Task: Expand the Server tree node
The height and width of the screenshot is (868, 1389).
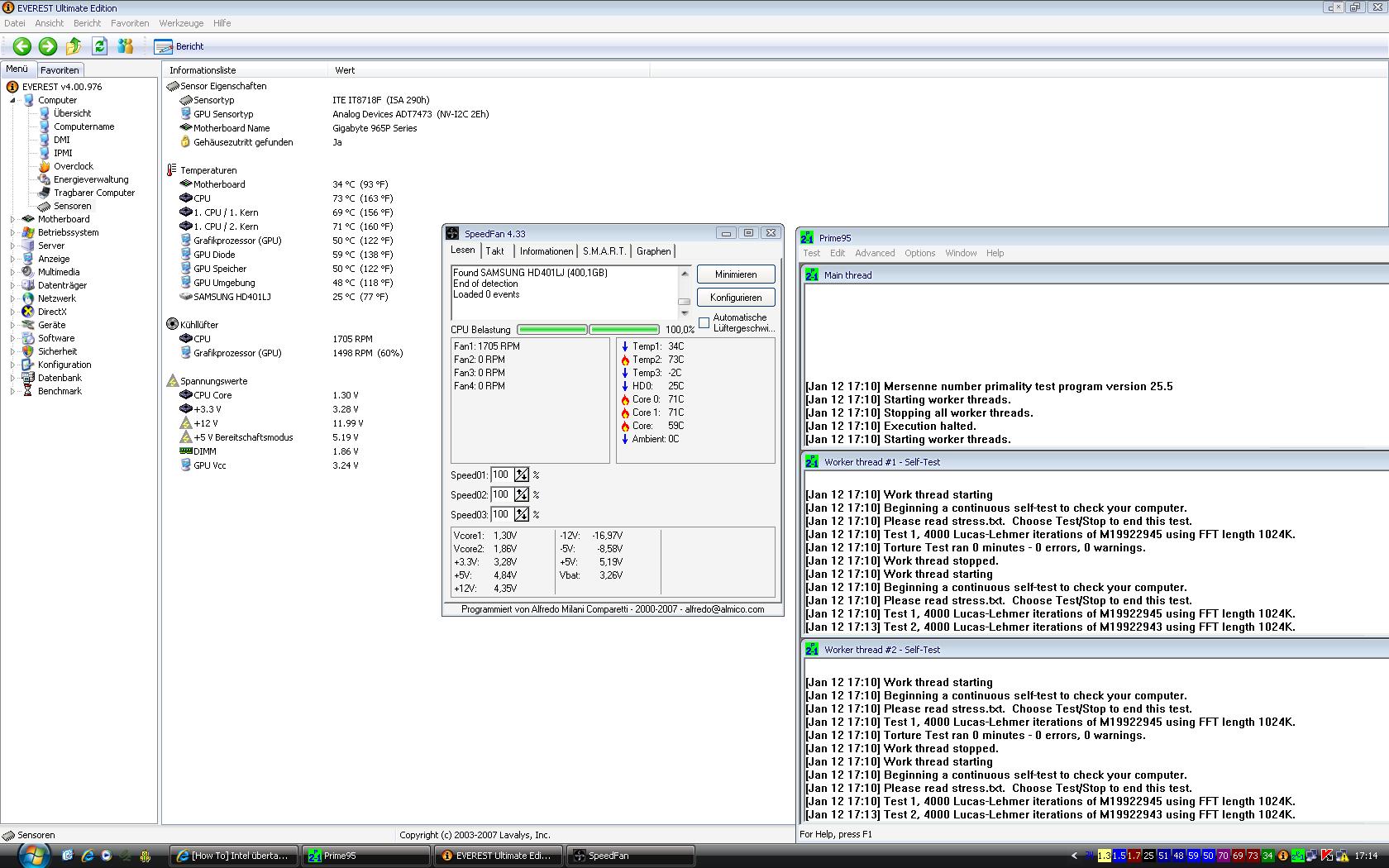Action: pos(13,246)
